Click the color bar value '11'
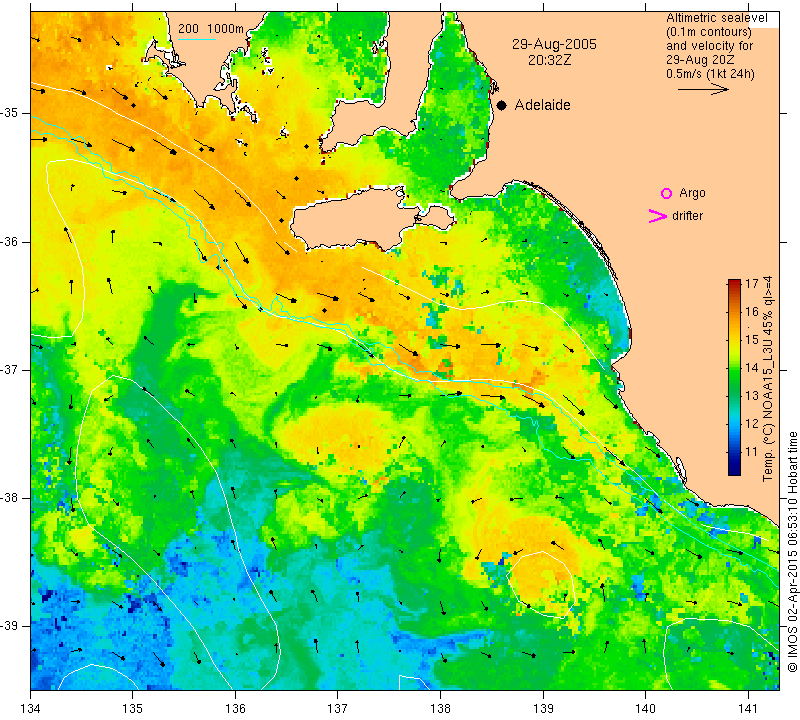800x720 pixels. [x=752, y=452]
